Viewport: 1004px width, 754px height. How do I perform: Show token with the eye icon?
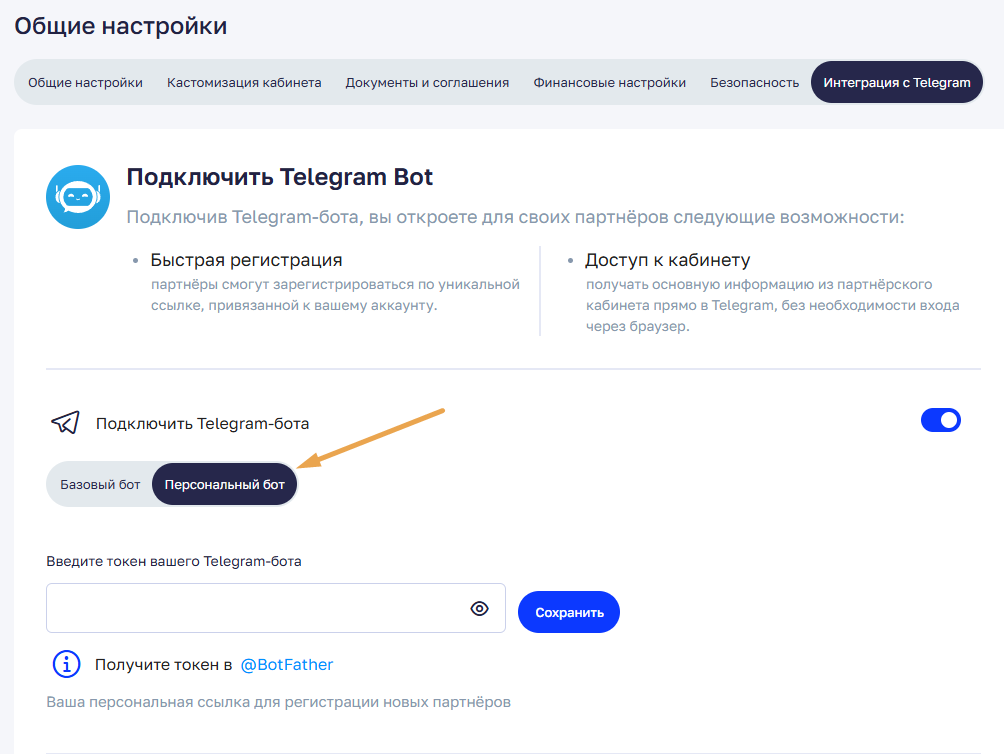480,608
